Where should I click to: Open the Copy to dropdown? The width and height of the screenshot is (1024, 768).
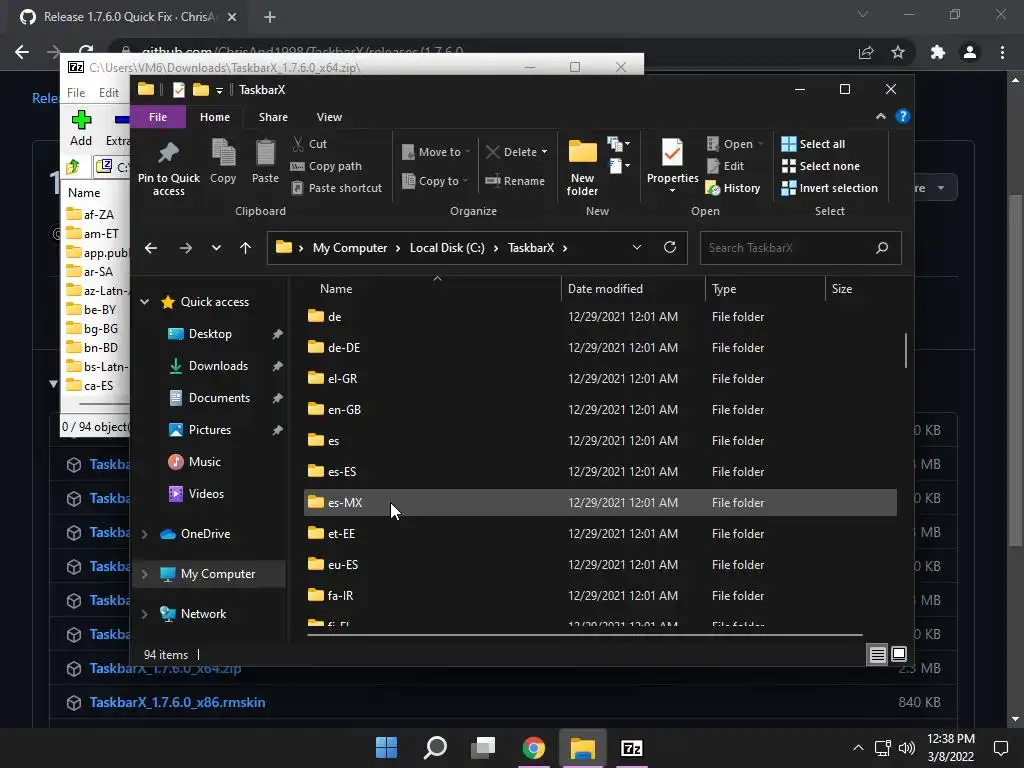pos(435,181)
